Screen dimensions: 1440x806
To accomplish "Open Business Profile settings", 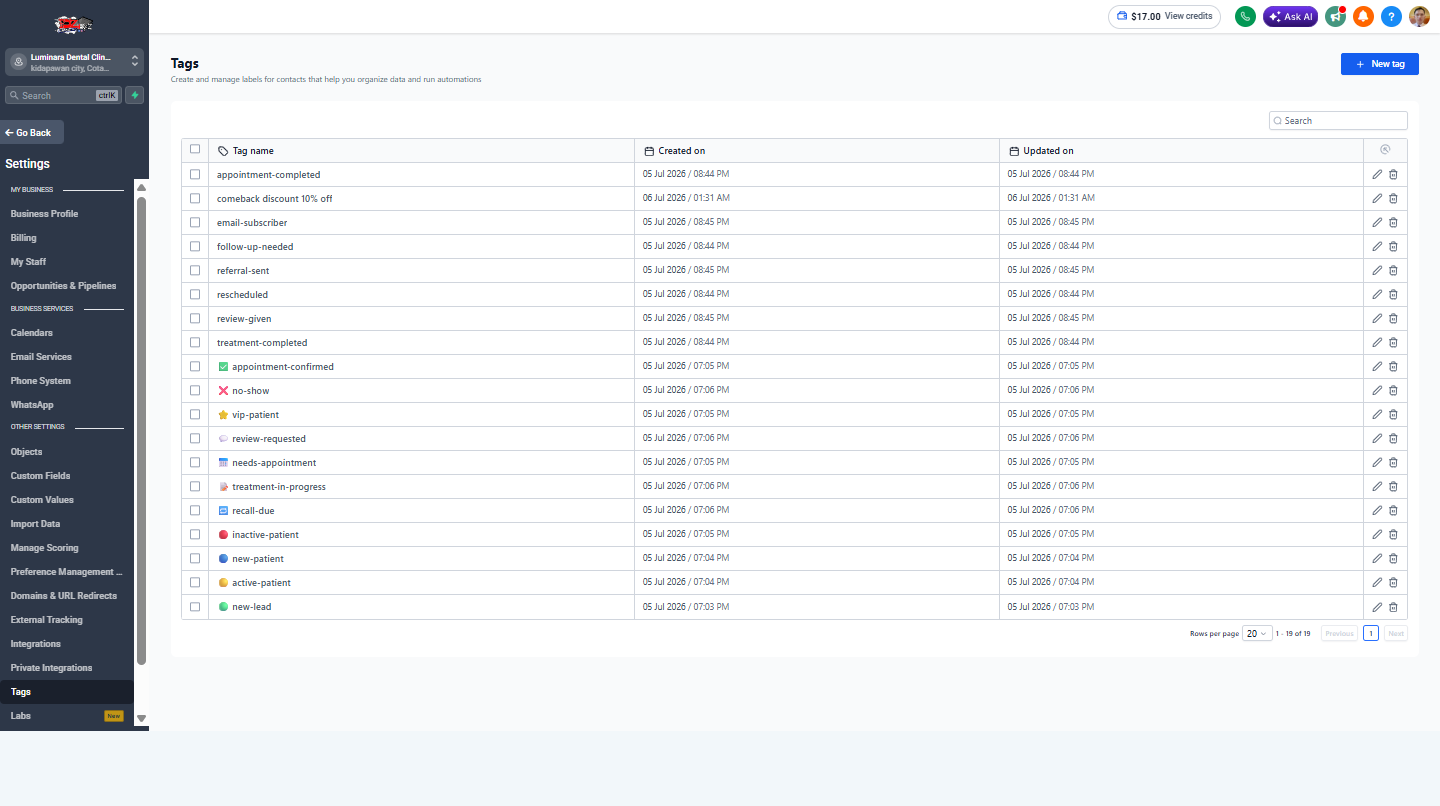I will (x=44, y=214).
